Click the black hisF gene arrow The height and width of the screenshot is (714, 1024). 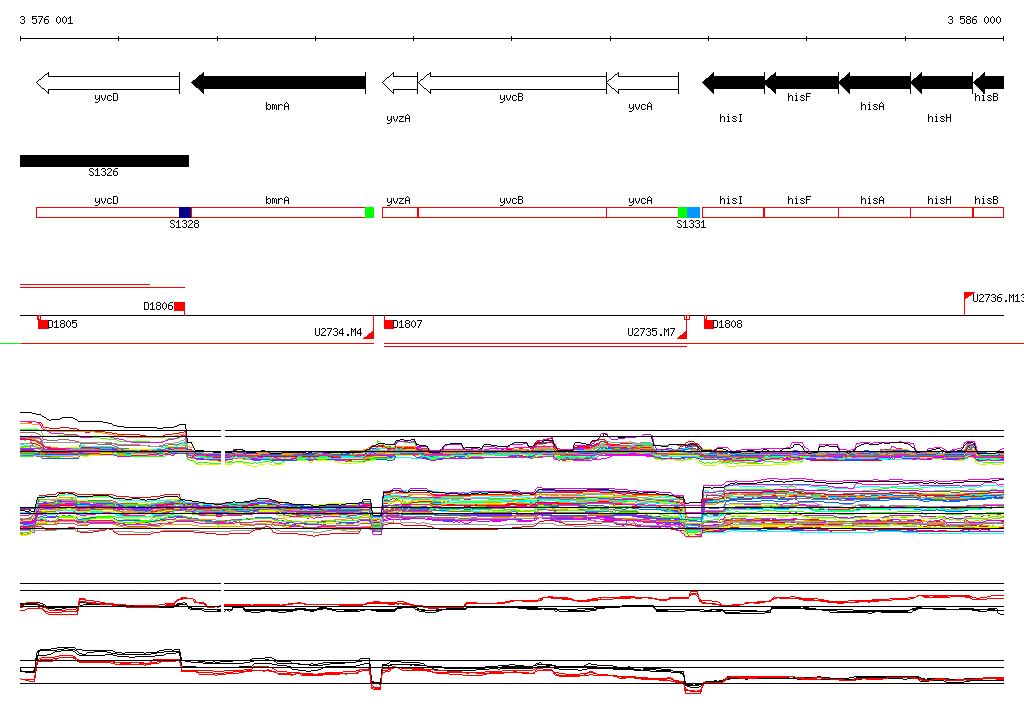coord(801,83)
